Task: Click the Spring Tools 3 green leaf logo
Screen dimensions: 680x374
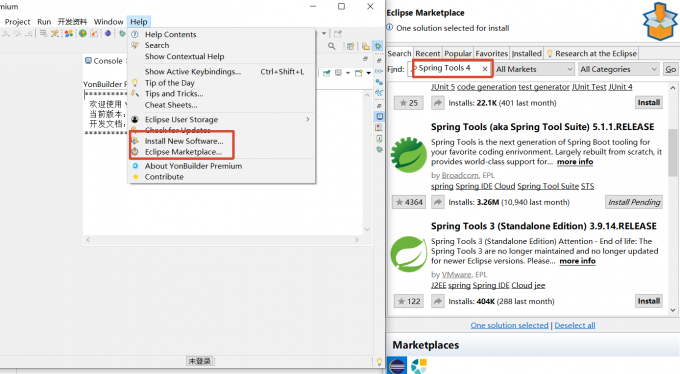Action: (x=408, y=254)
